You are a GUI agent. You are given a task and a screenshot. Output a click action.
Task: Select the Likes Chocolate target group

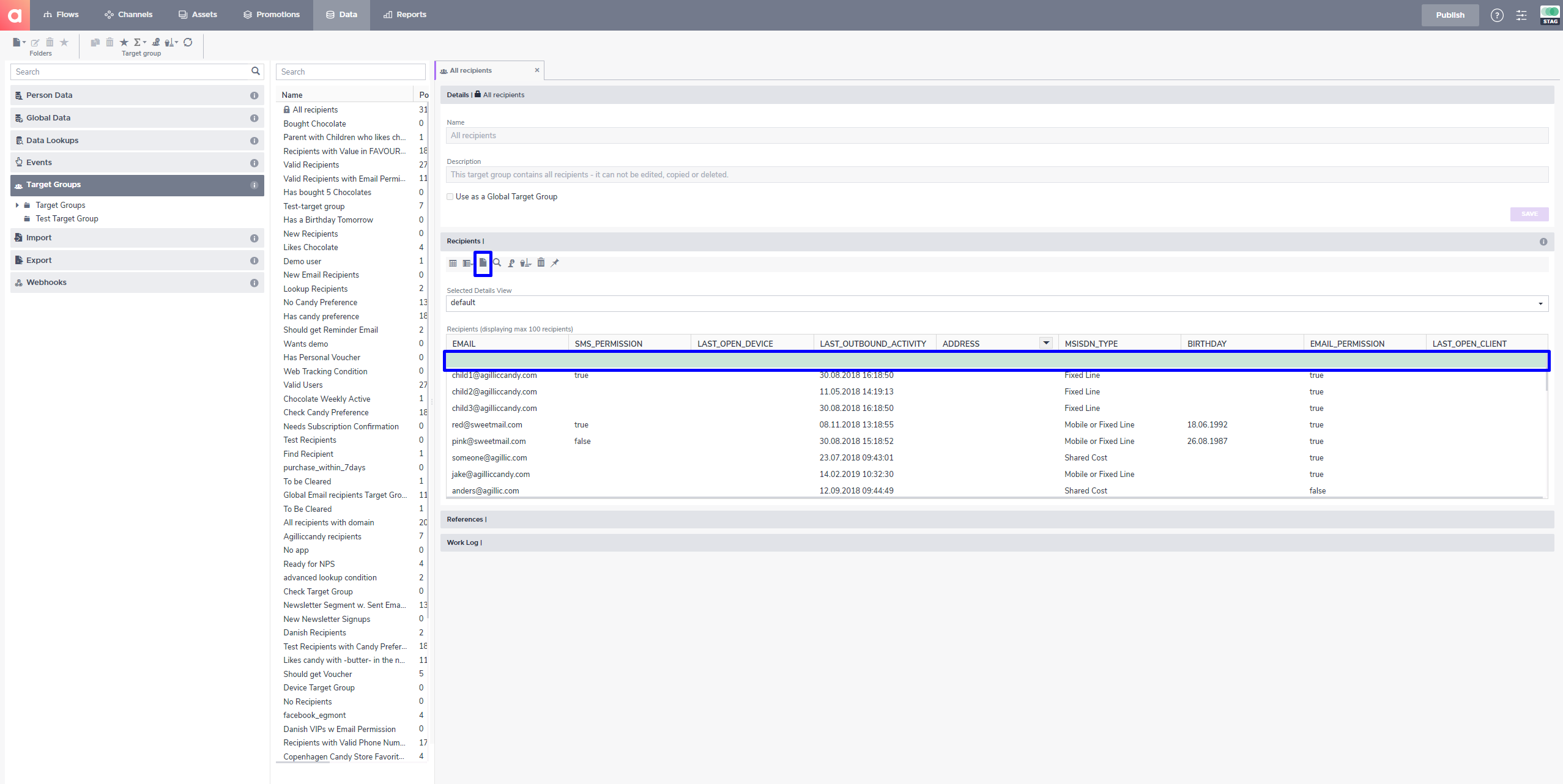[x=311, y=248]
